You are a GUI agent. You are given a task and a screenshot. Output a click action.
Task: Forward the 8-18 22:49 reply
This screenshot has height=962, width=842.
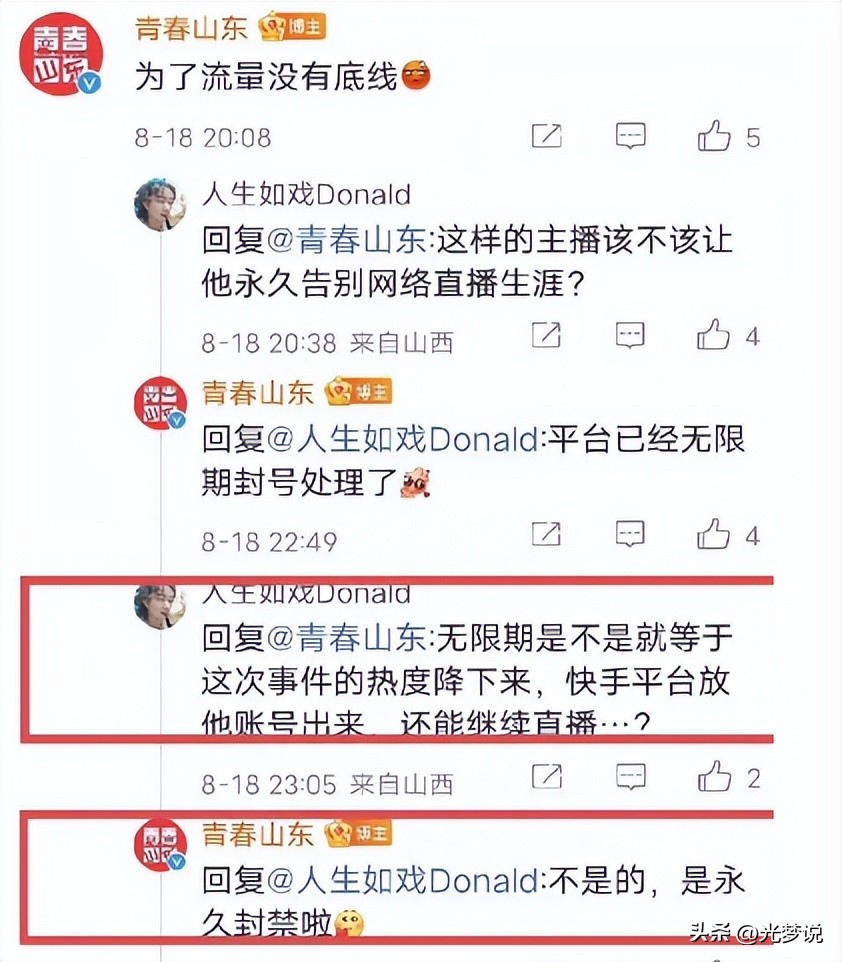(x=546, y=534)
